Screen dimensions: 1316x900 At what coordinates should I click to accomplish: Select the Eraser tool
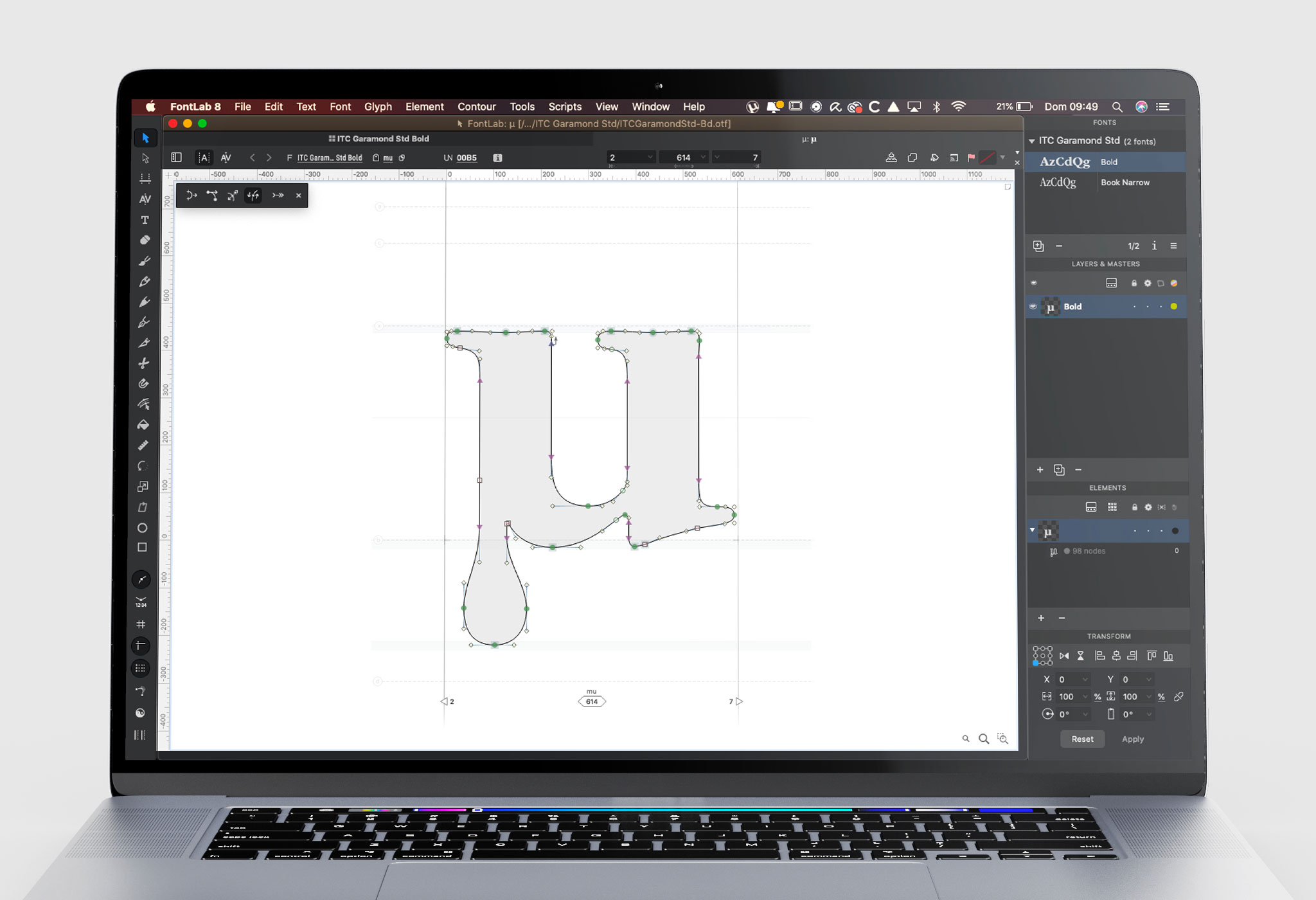(x=145, y=240)
